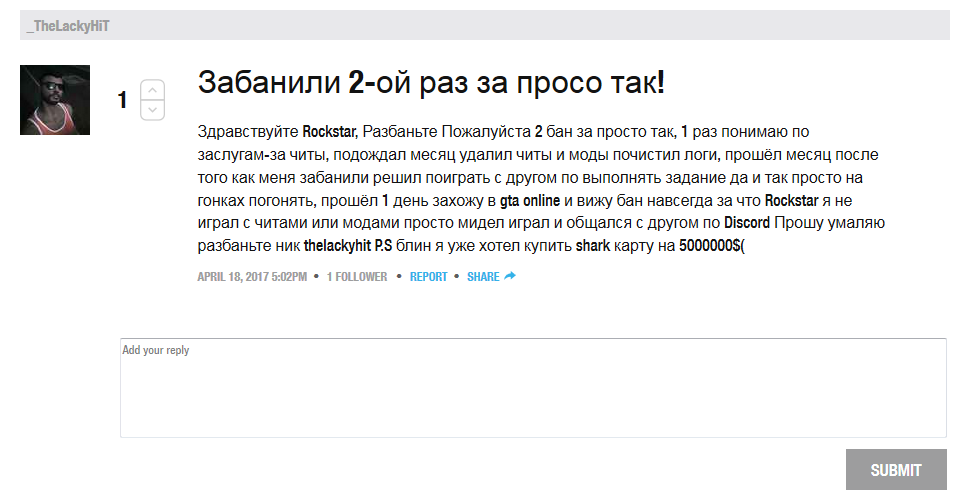Click the date 'APRIL 18, 2017 5:02PM'
This screenshot has height=499, width=967.
[252, 277]
